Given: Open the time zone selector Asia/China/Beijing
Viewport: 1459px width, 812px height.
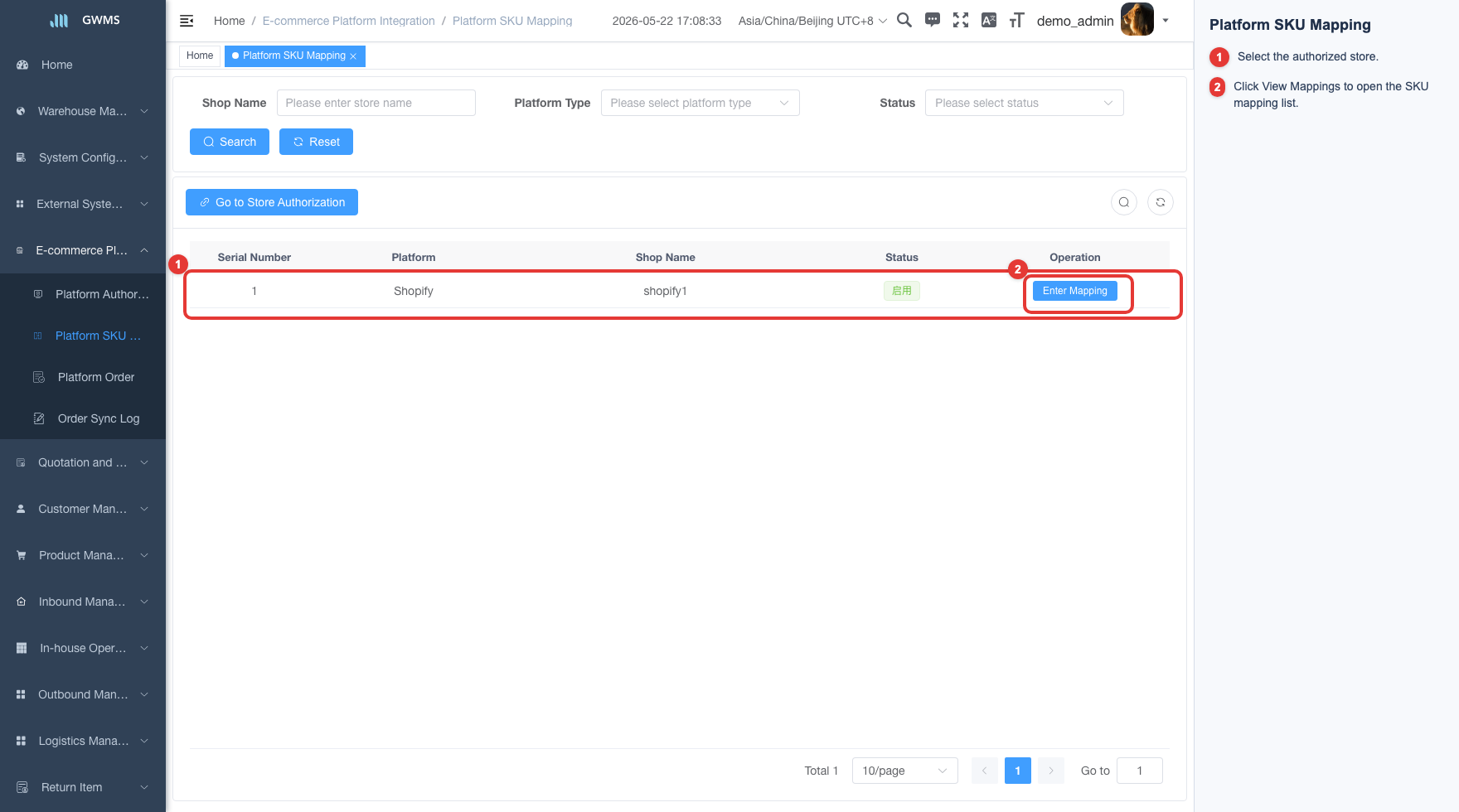Looking at the screenshot, I should (812, 21).
